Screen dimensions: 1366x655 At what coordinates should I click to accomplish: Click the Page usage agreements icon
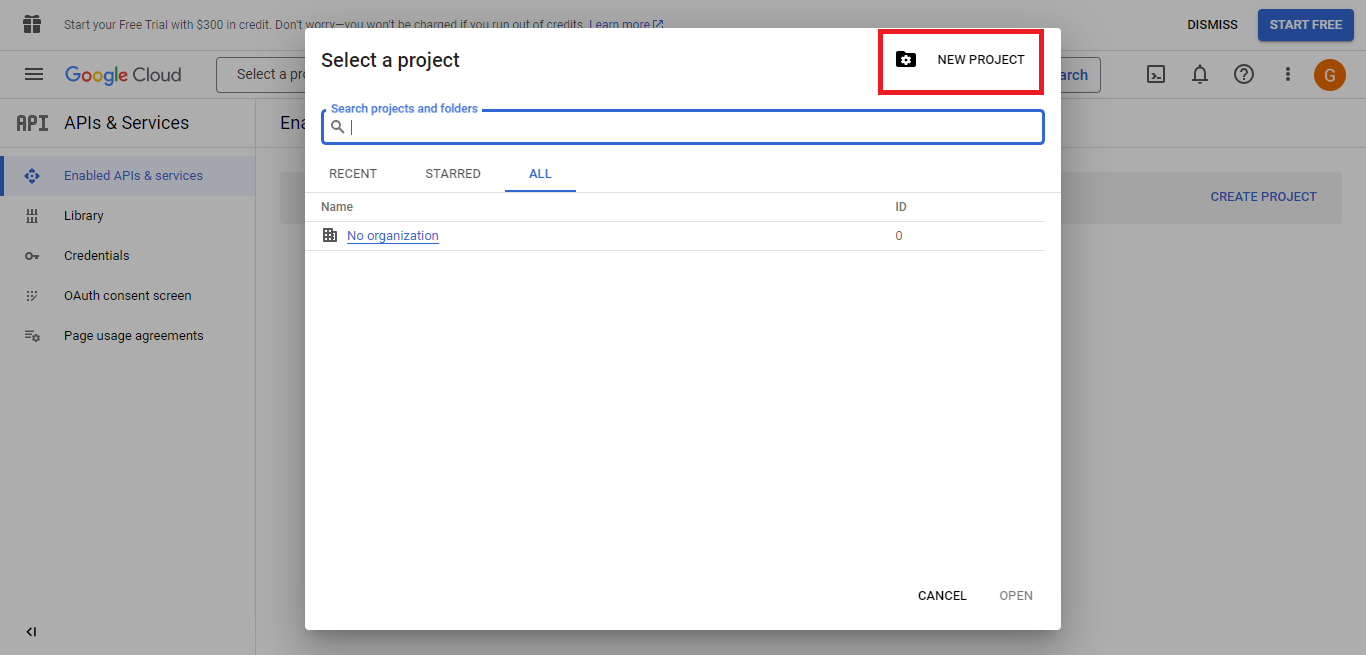pyautogui.click(x=32, y=336)
